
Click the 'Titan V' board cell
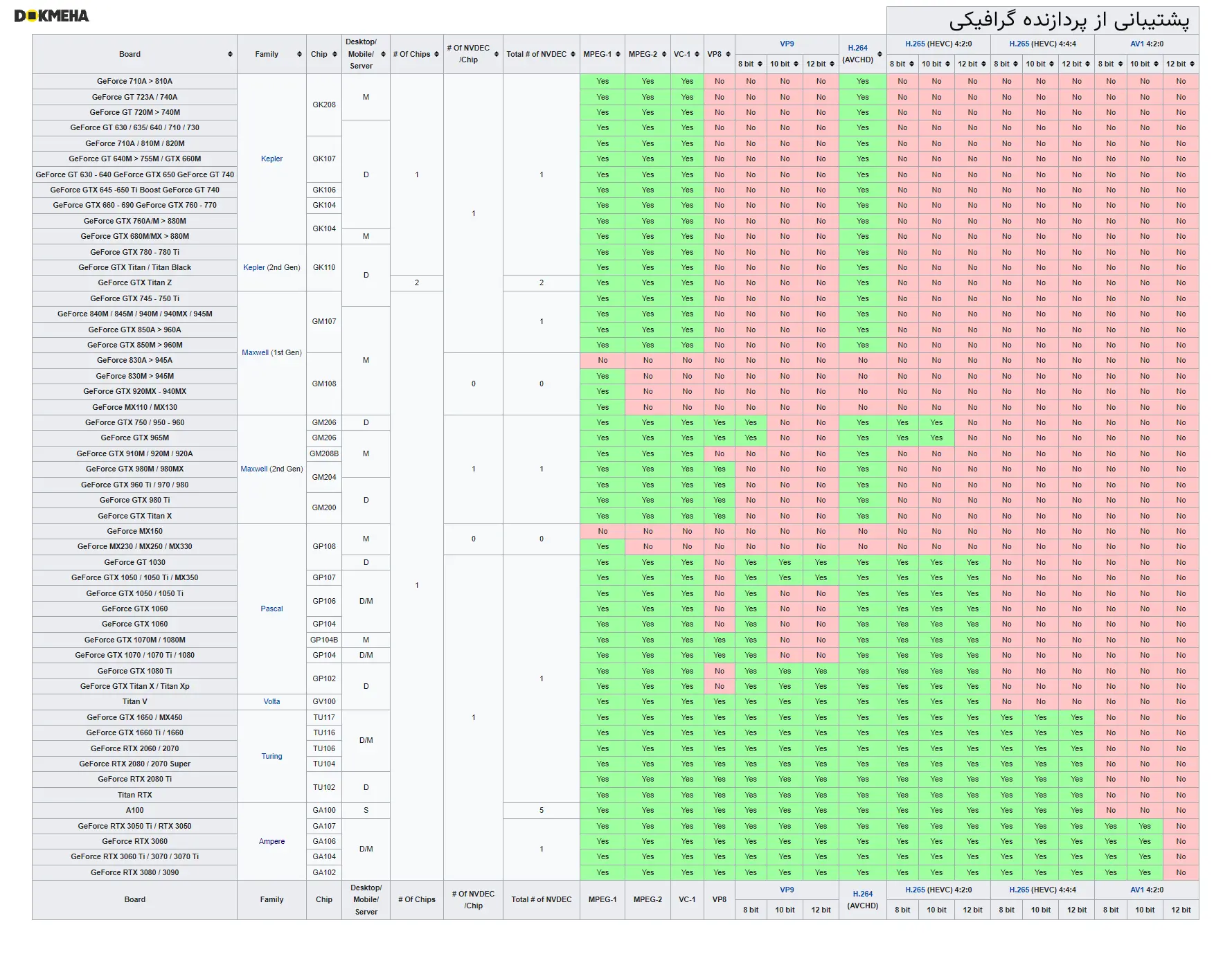click(x=134, y=701)
